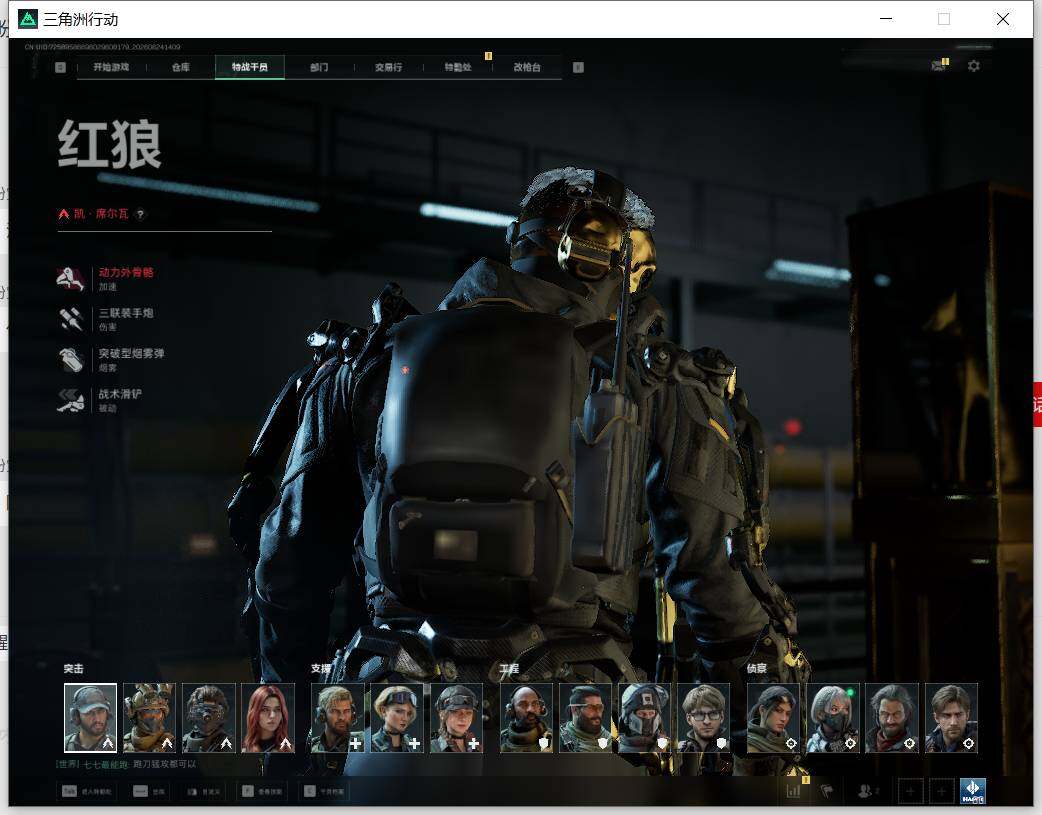This screenshot has width=1042, height=815.
Task: Click the second empty squad slot plus
Action: (x=941, y=791)
